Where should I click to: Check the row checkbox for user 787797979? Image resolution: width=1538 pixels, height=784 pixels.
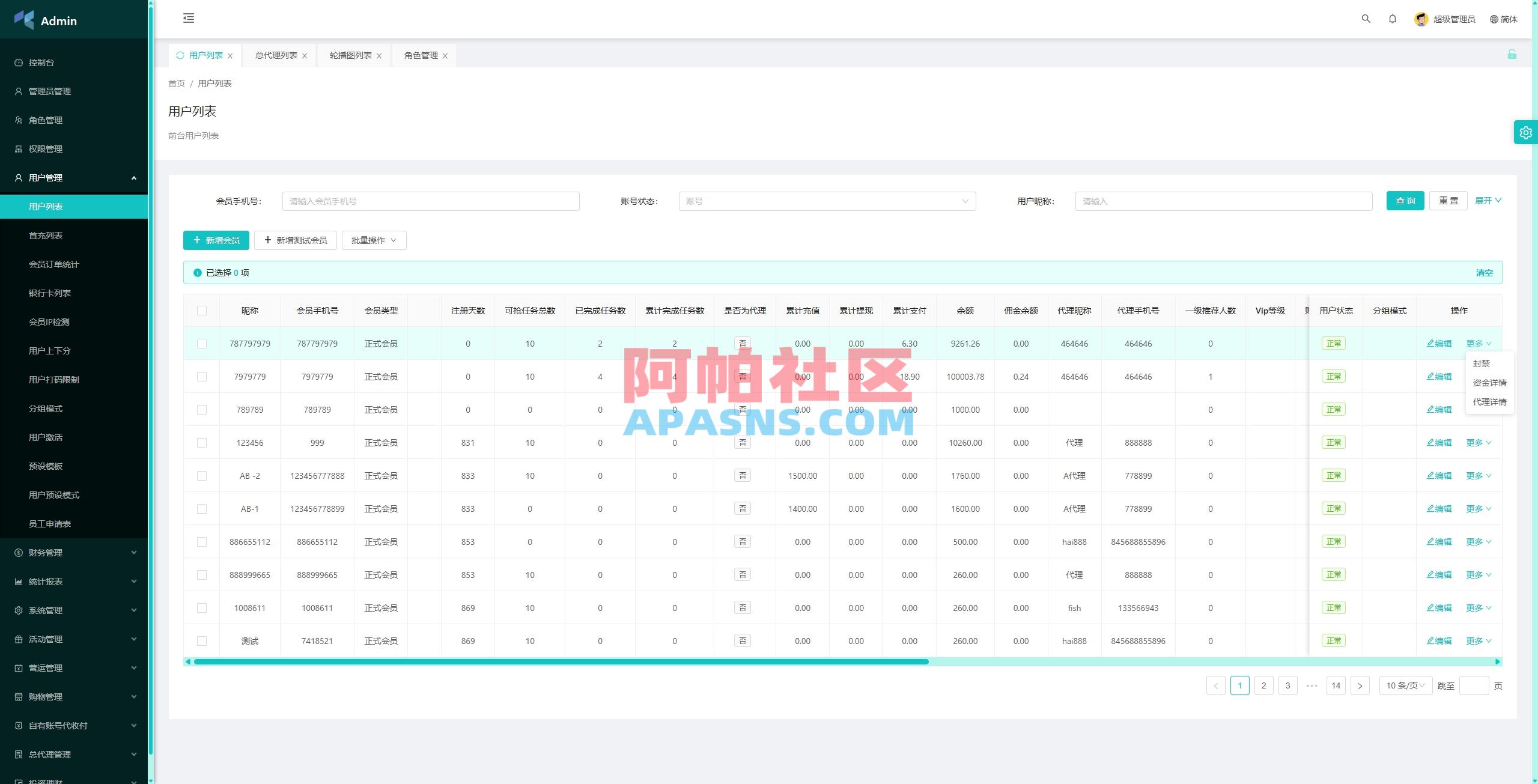(x=201, y=343)
